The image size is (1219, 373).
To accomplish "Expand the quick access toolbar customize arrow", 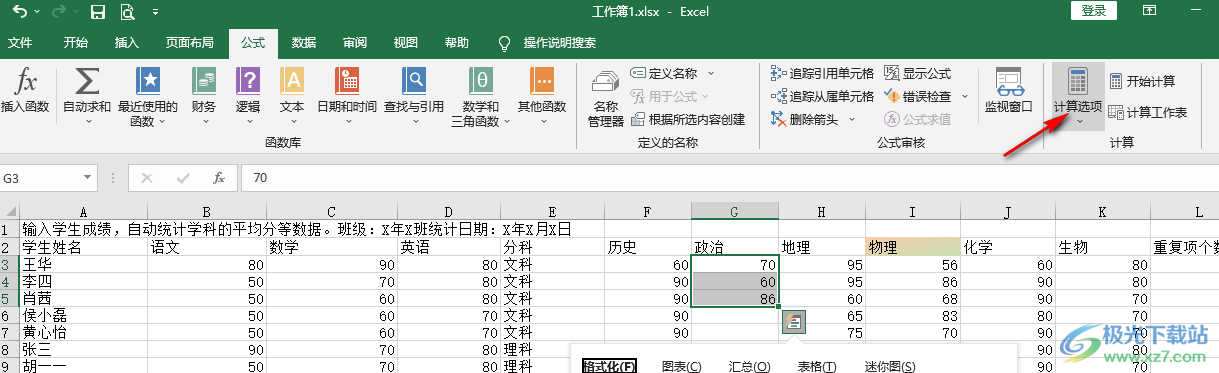I will coord(155,13).
